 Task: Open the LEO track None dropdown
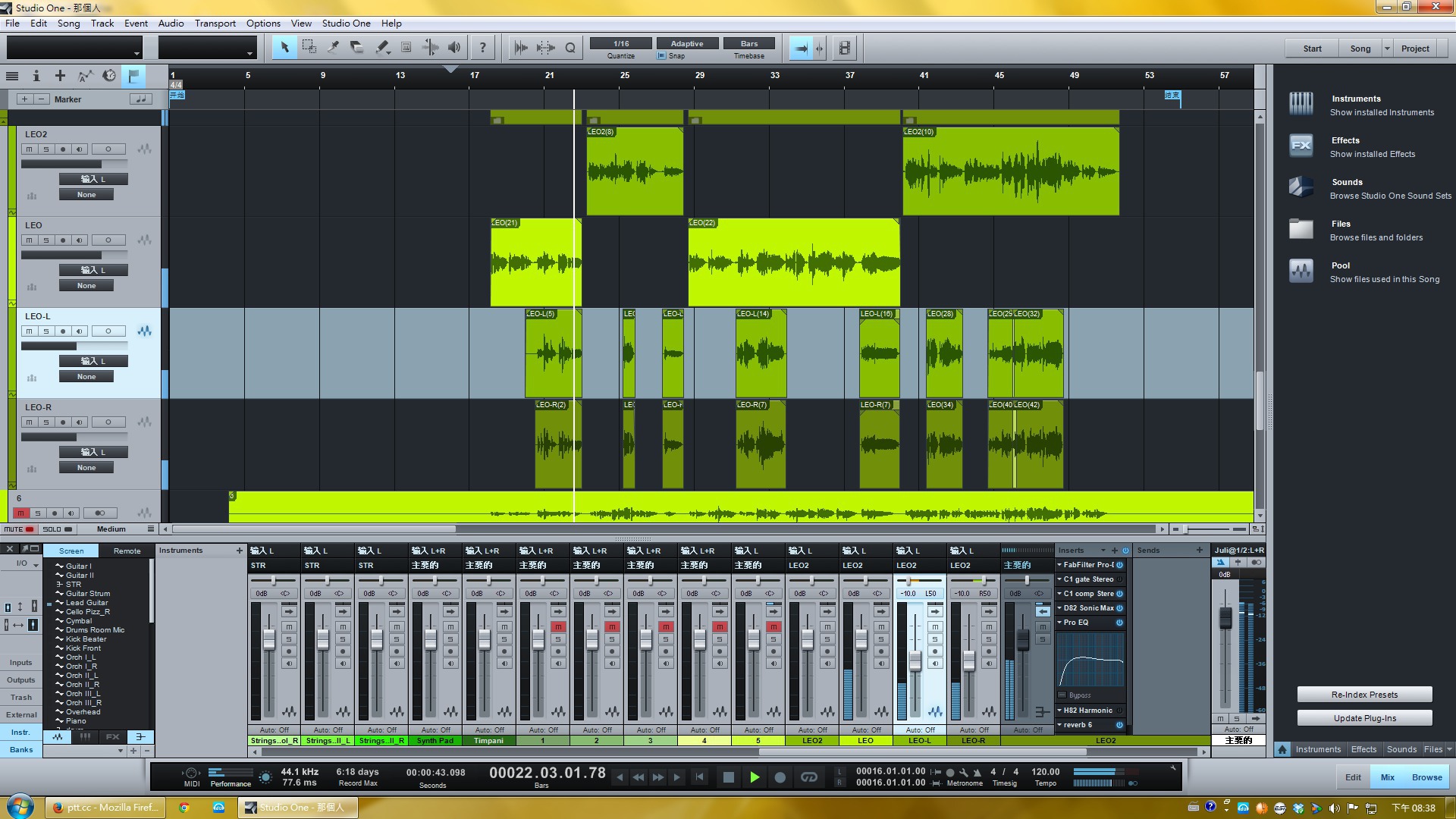pyautogui.click(x=86, y=286)
